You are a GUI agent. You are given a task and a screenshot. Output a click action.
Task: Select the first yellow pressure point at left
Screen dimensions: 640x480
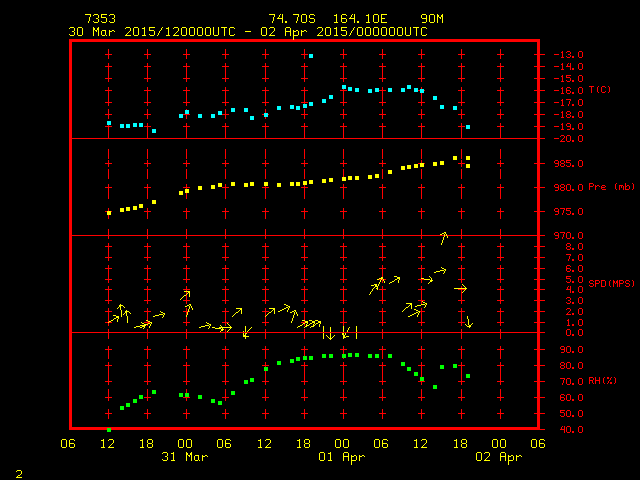point(109,213)
